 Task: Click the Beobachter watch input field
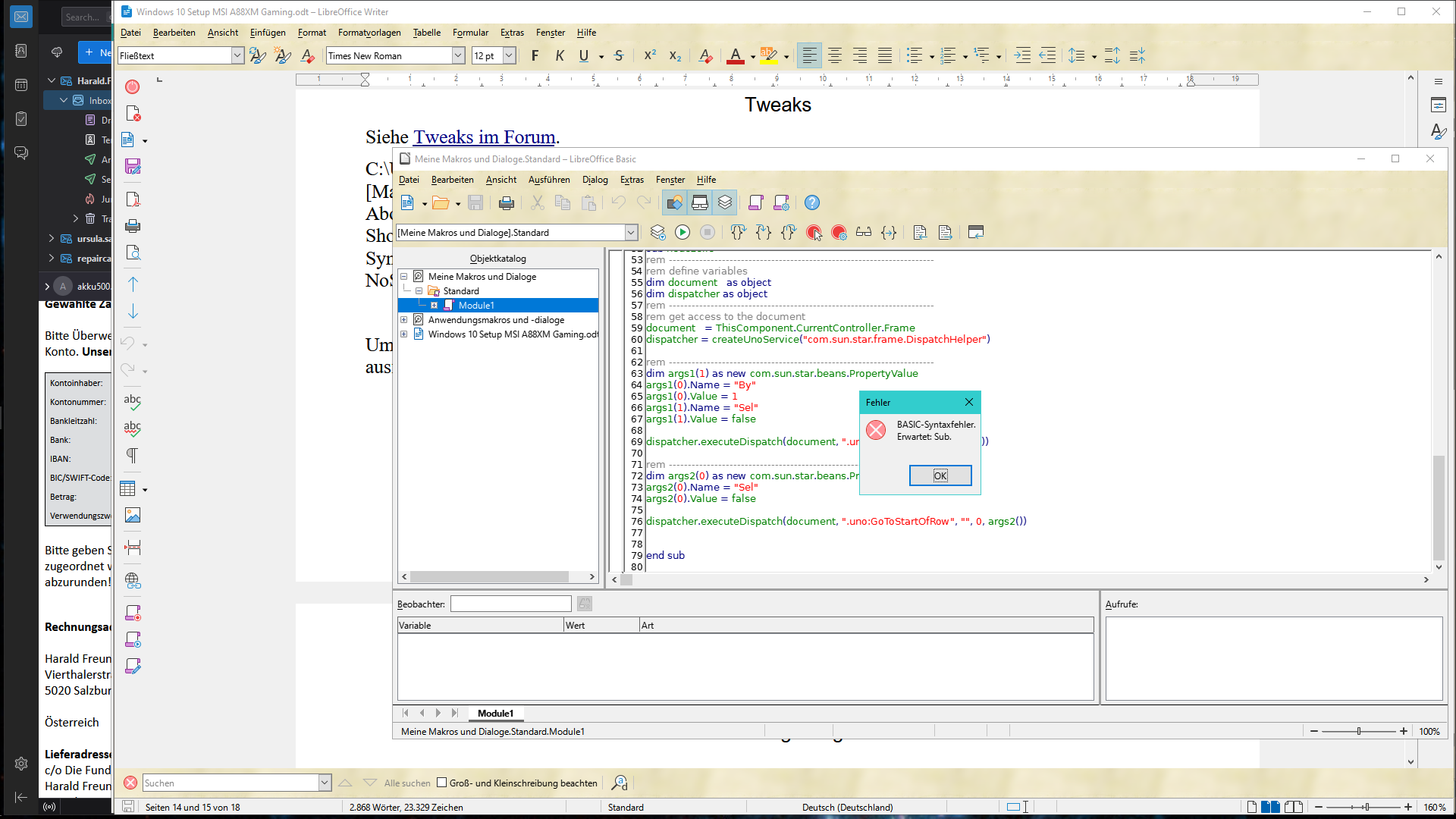tap(510, 604)
